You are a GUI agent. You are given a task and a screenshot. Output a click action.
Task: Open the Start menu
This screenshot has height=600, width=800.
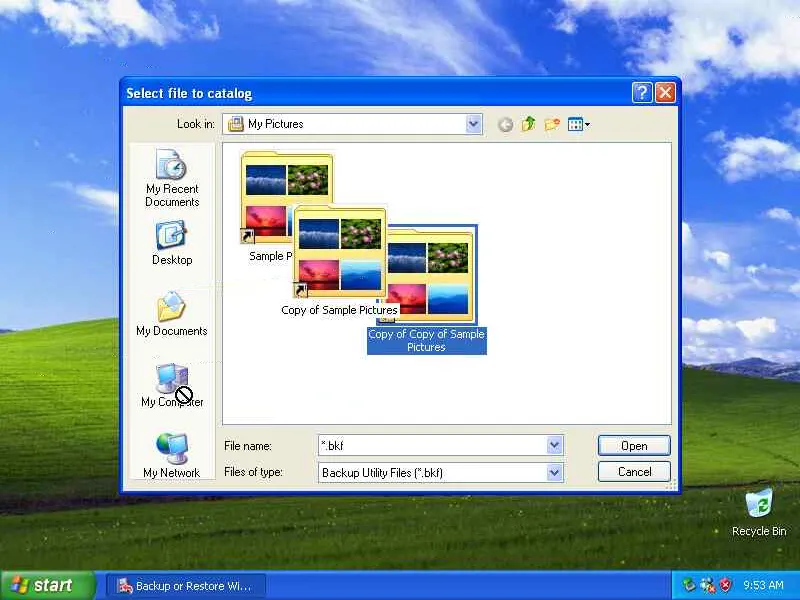click(48, 585)
